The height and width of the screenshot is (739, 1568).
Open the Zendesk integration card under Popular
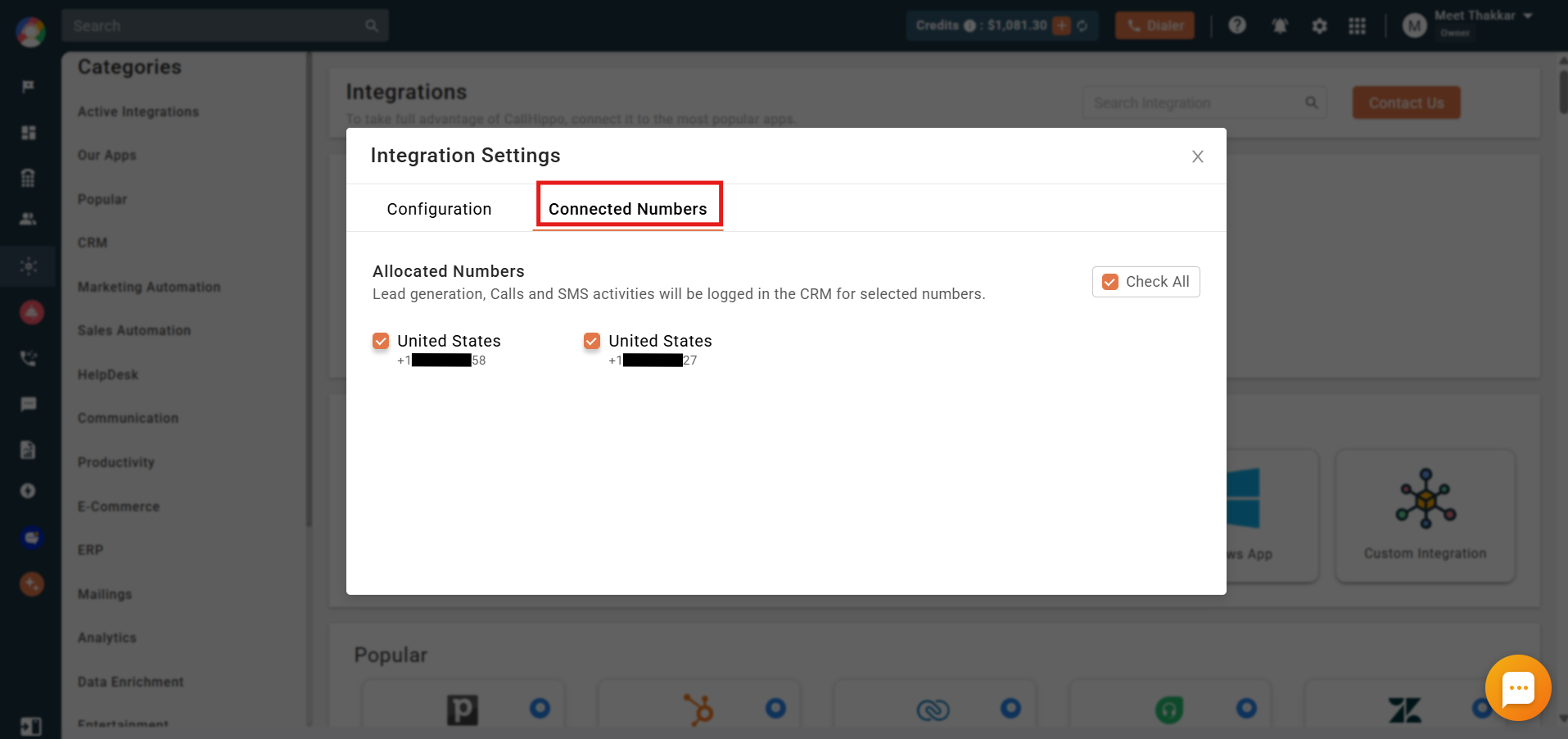pyautogui.click(x=1404, y=705)
